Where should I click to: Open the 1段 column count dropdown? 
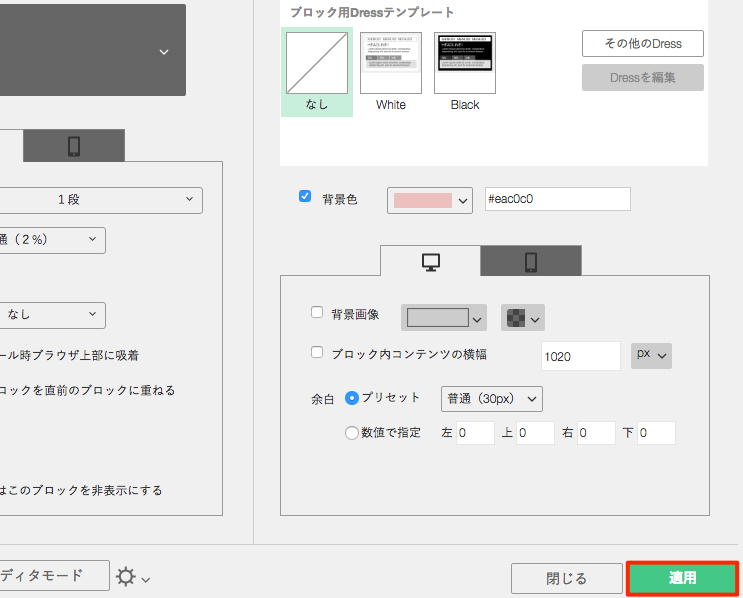point(100,200)
